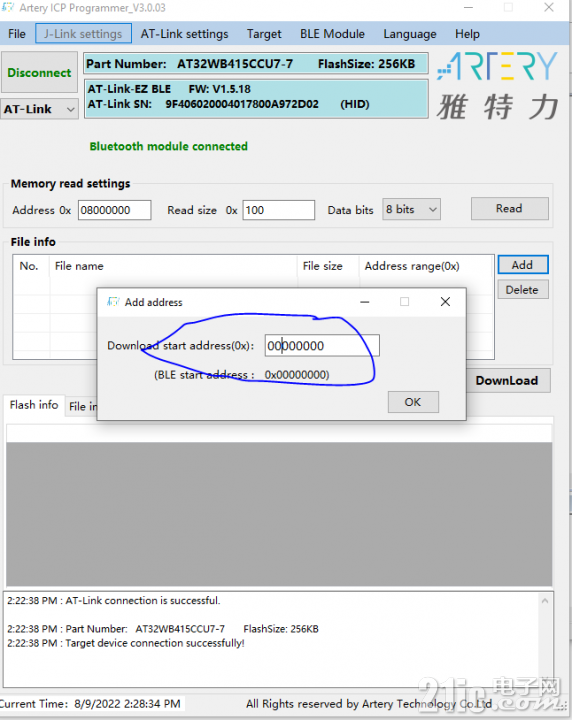The height and width of the screenshot is (720, 572).
Task: Click the log scrollbar up arrow
Action: click(x=545, y=601)
